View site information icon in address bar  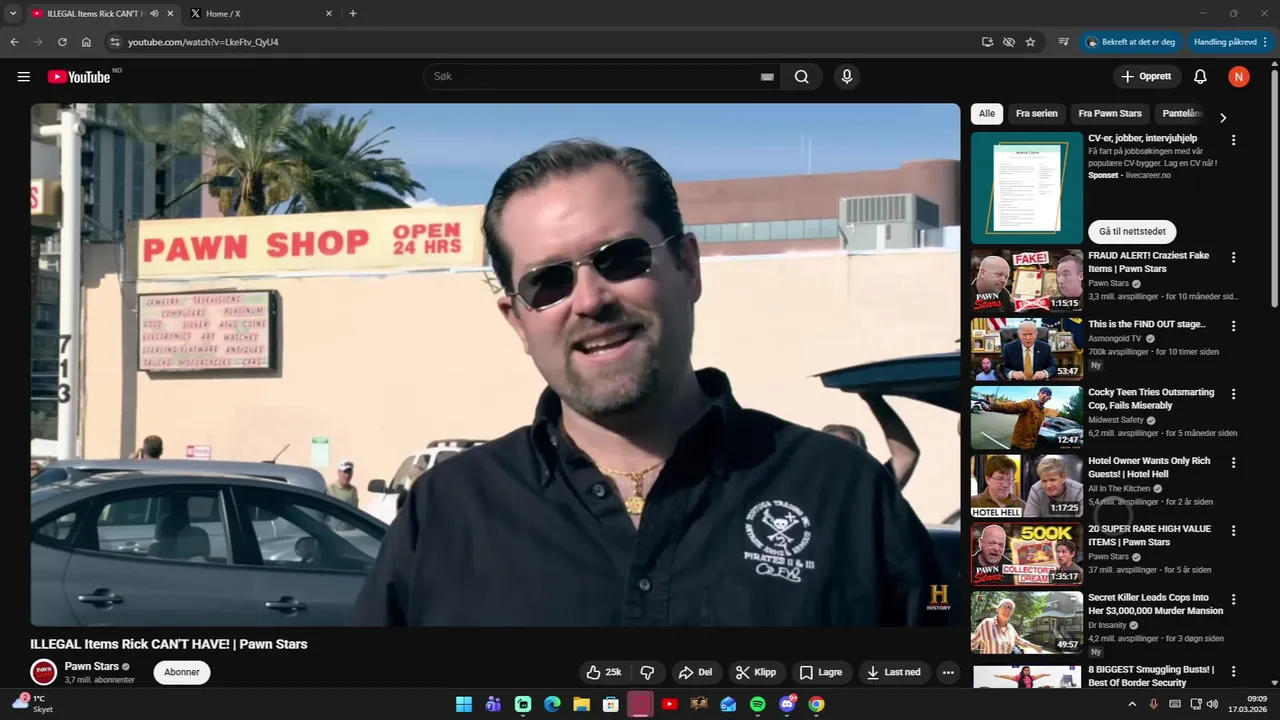(115, 42)
